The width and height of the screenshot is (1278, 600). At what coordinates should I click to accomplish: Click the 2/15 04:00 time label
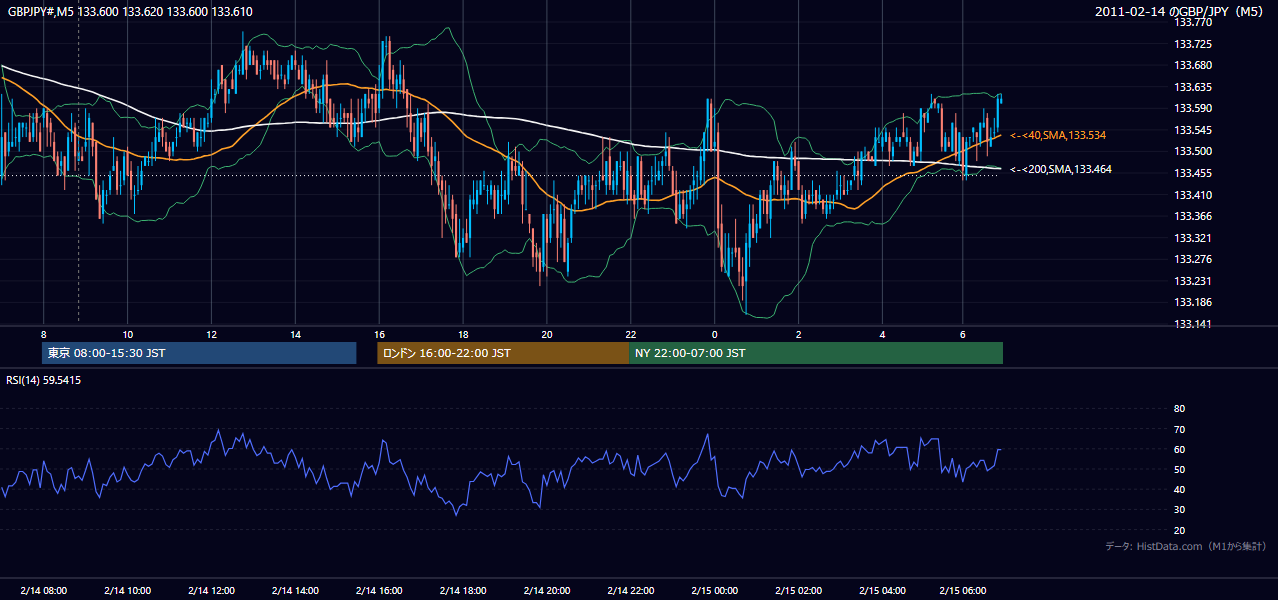coord(882,591)
